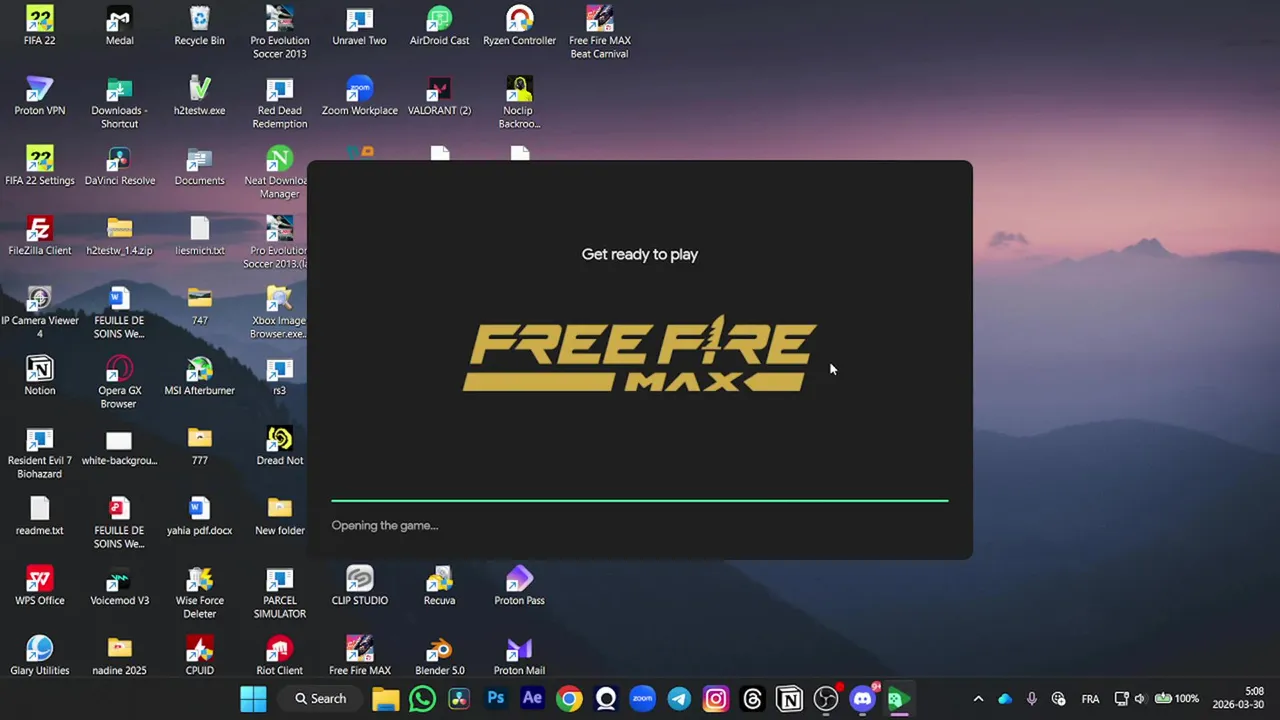Viewport: 1280px width, 720px height.
Task: Click the green game loading progress bar
Action: point(640,500)
